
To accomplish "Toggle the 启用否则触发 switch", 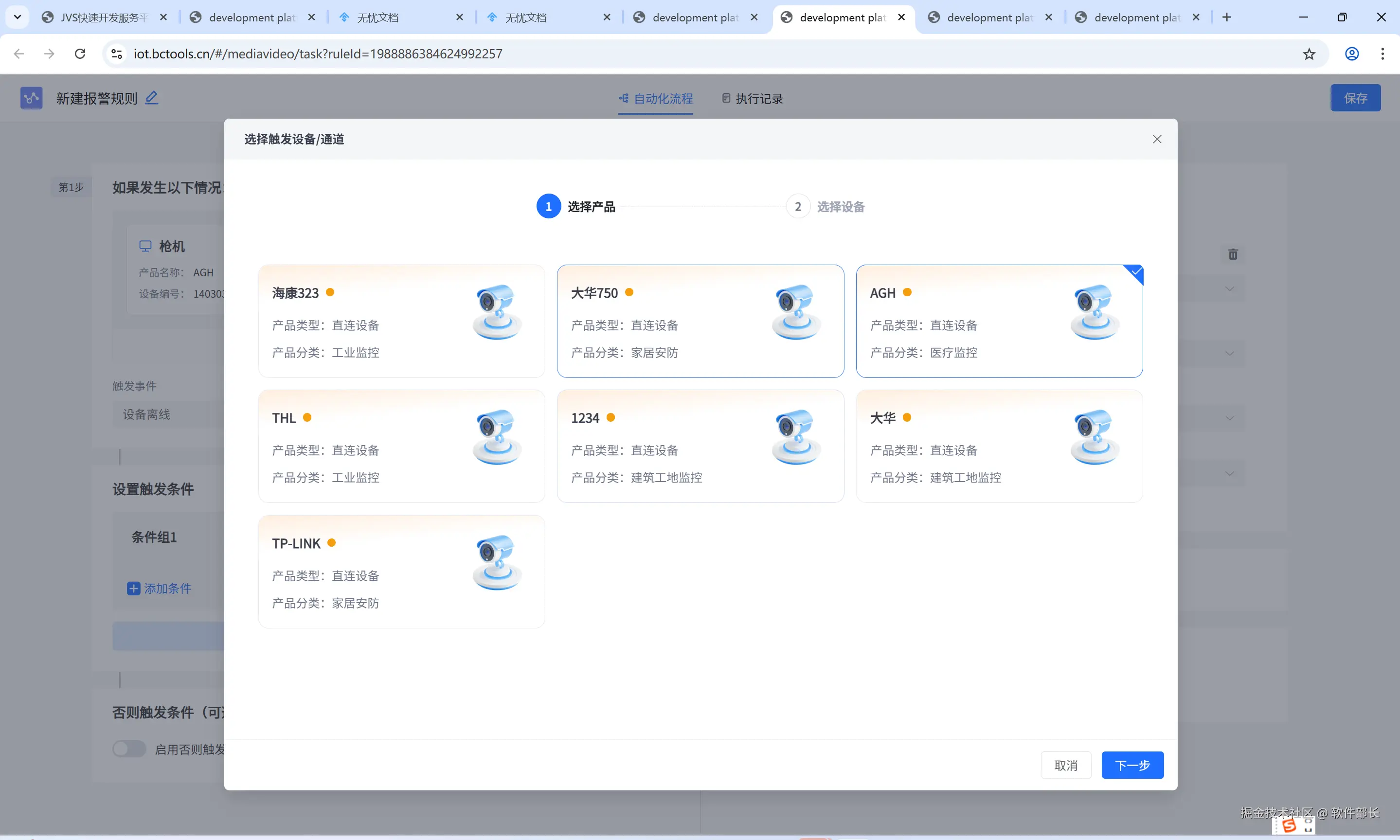I will 129,749.
